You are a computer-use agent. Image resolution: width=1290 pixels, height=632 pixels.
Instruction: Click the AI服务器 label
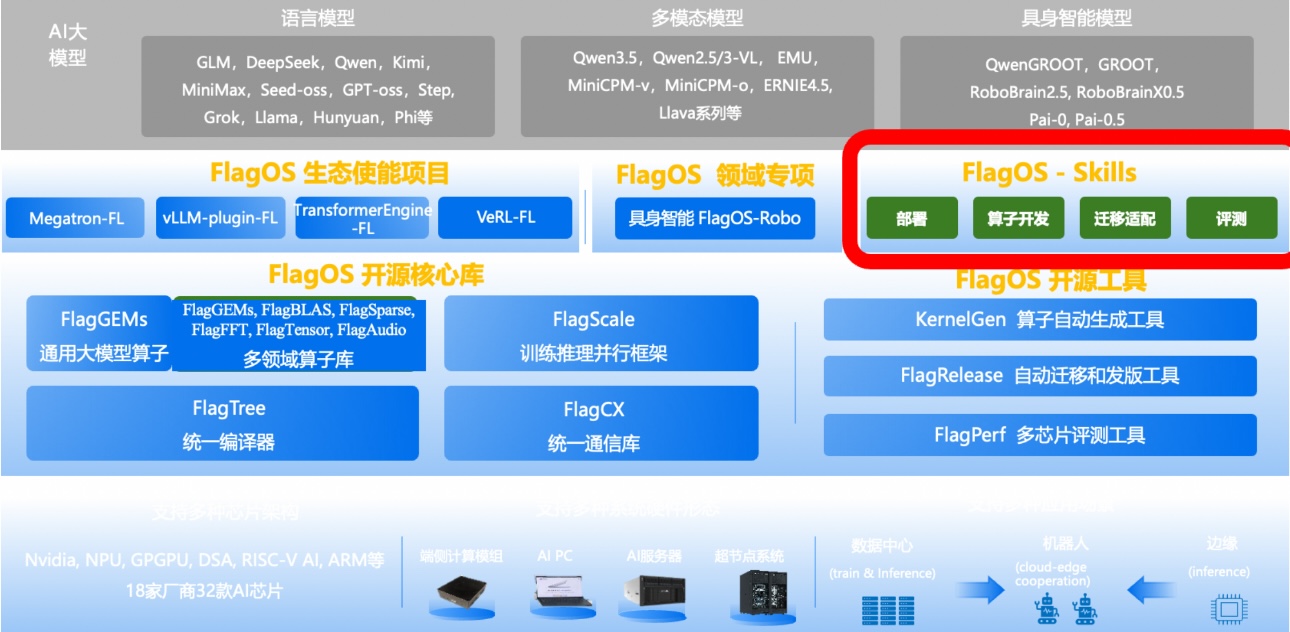tap(654, 556)
